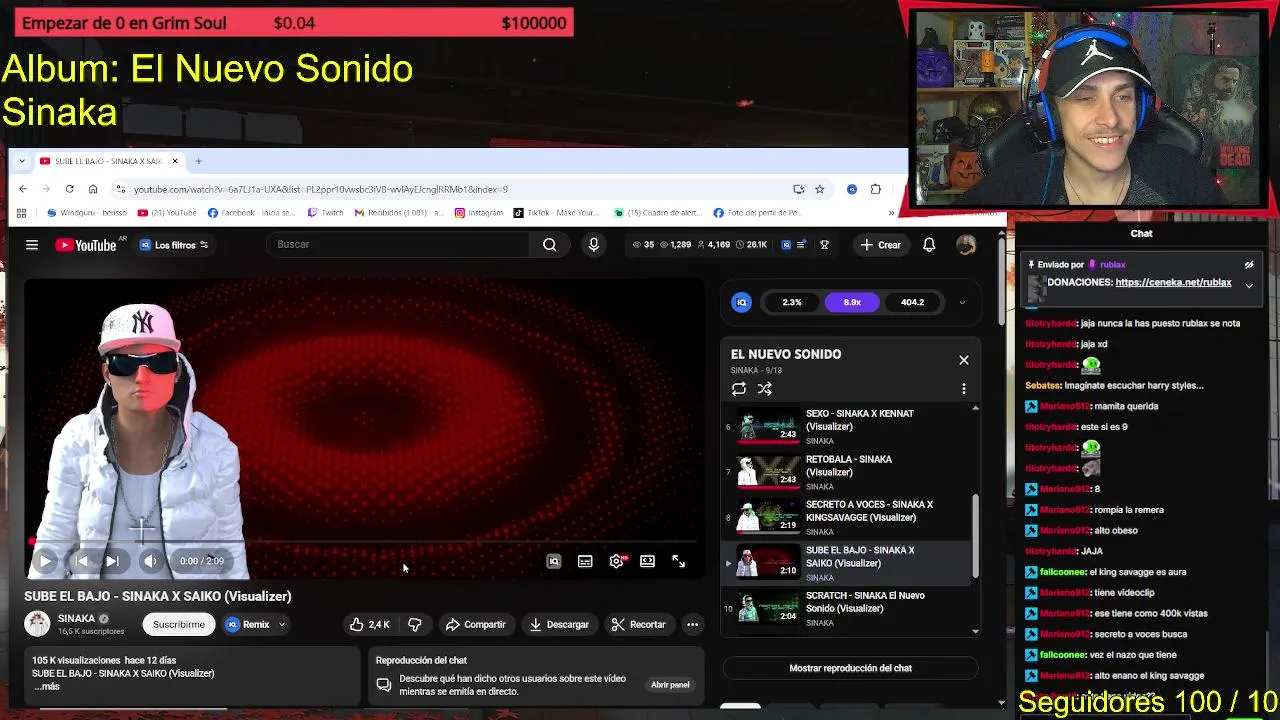Open YouTube hamburger guide menu

32,245
